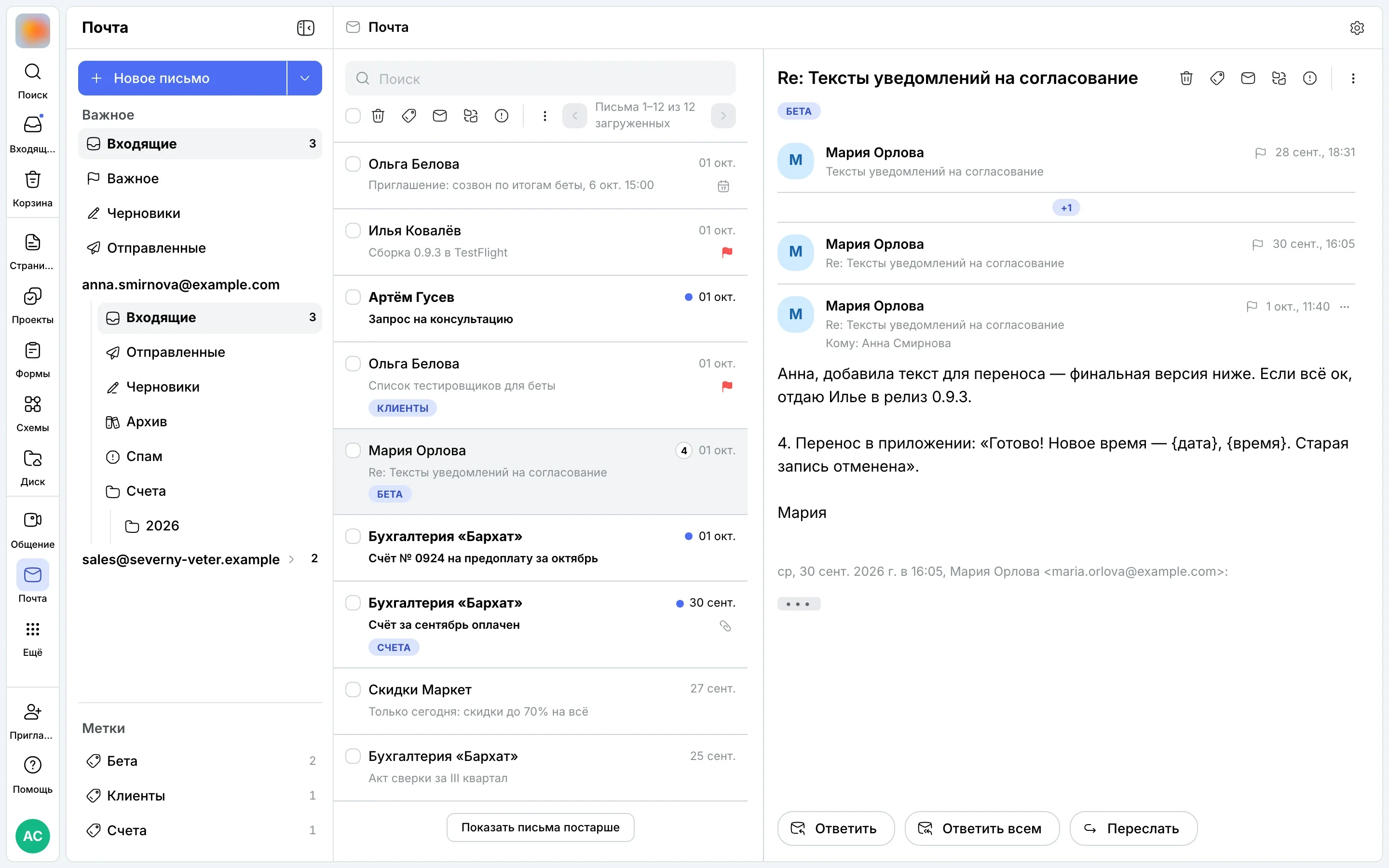The width and height of the screenshot is (1389, 868).
Task: Check the Акт сверки letter
Action: (353, 756)
